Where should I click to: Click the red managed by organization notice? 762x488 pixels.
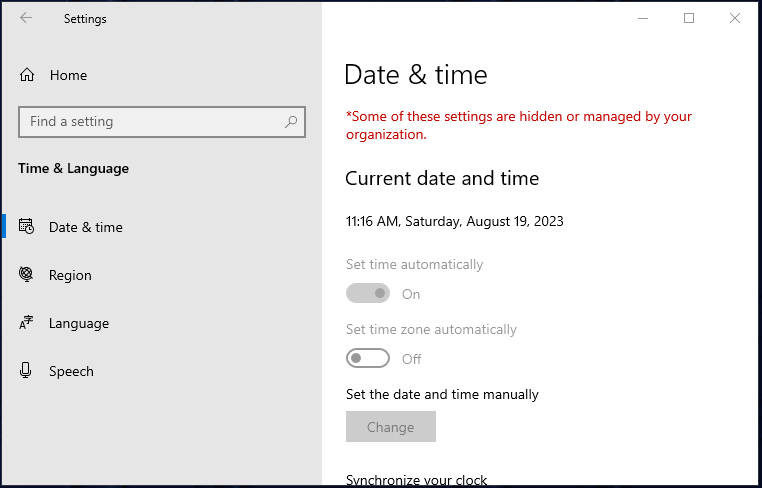519,125
